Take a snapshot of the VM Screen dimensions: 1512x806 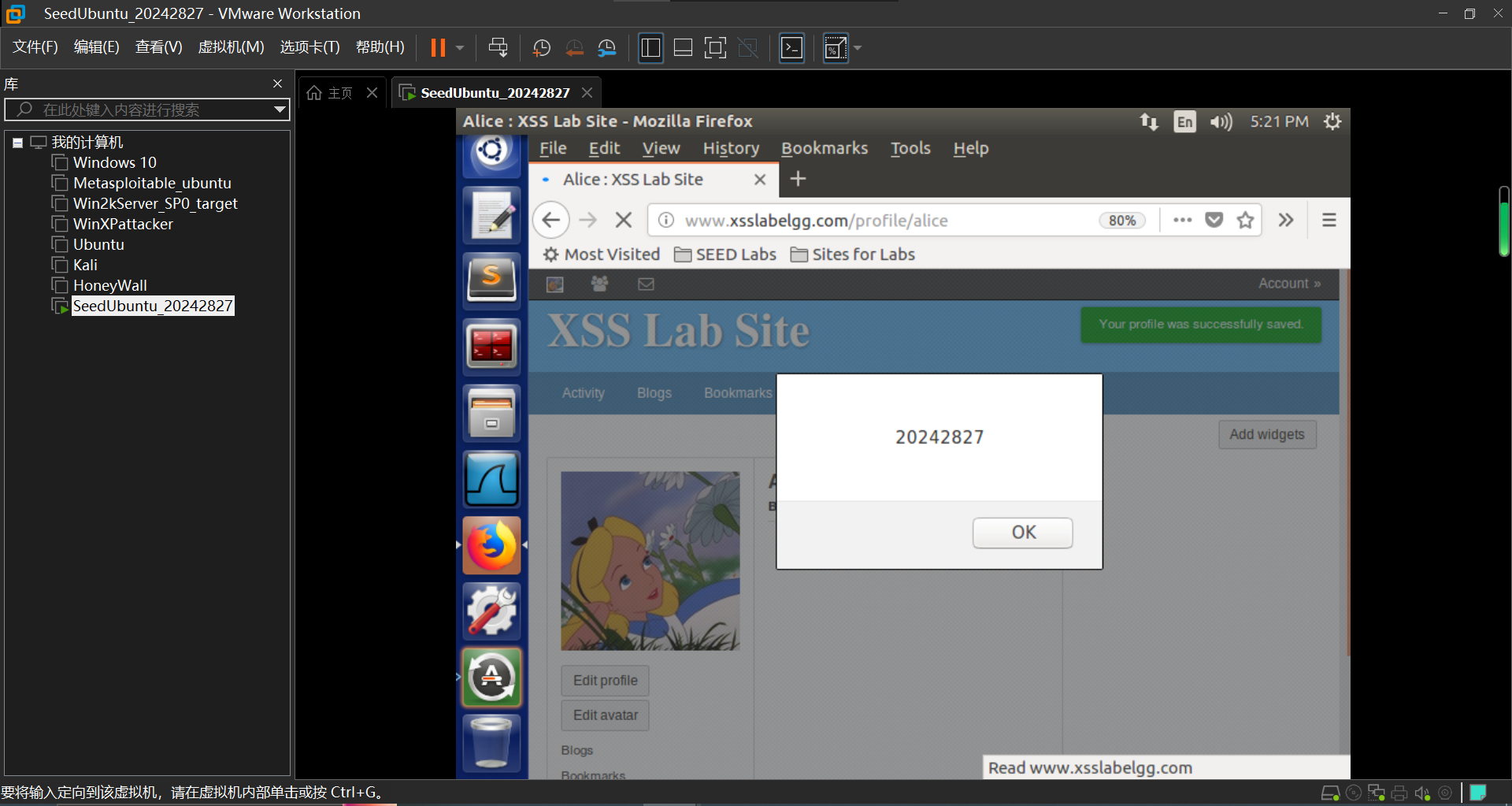pyautogui.click(x=541, y=48)
